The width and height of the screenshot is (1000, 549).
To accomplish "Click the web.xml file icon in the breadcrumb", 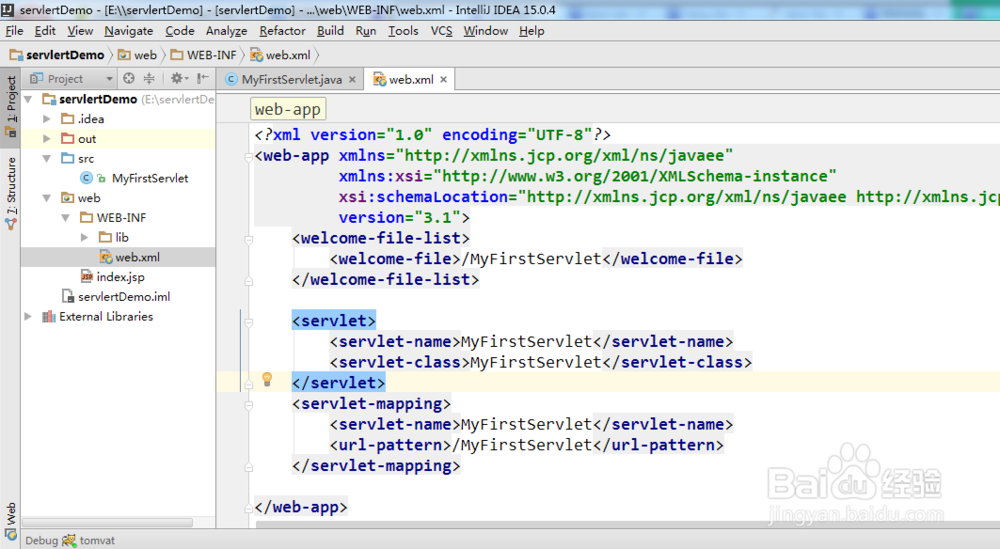I will [x=256, y=55].
